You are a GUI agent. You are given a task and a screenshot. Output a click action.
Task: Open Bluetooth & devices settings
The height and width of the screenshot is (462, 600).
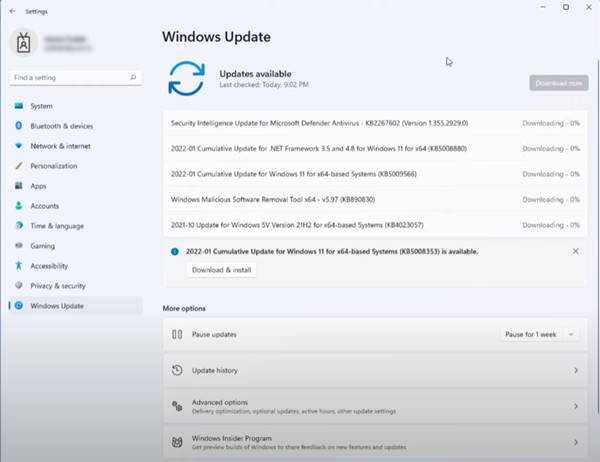(x=76, y=126)
